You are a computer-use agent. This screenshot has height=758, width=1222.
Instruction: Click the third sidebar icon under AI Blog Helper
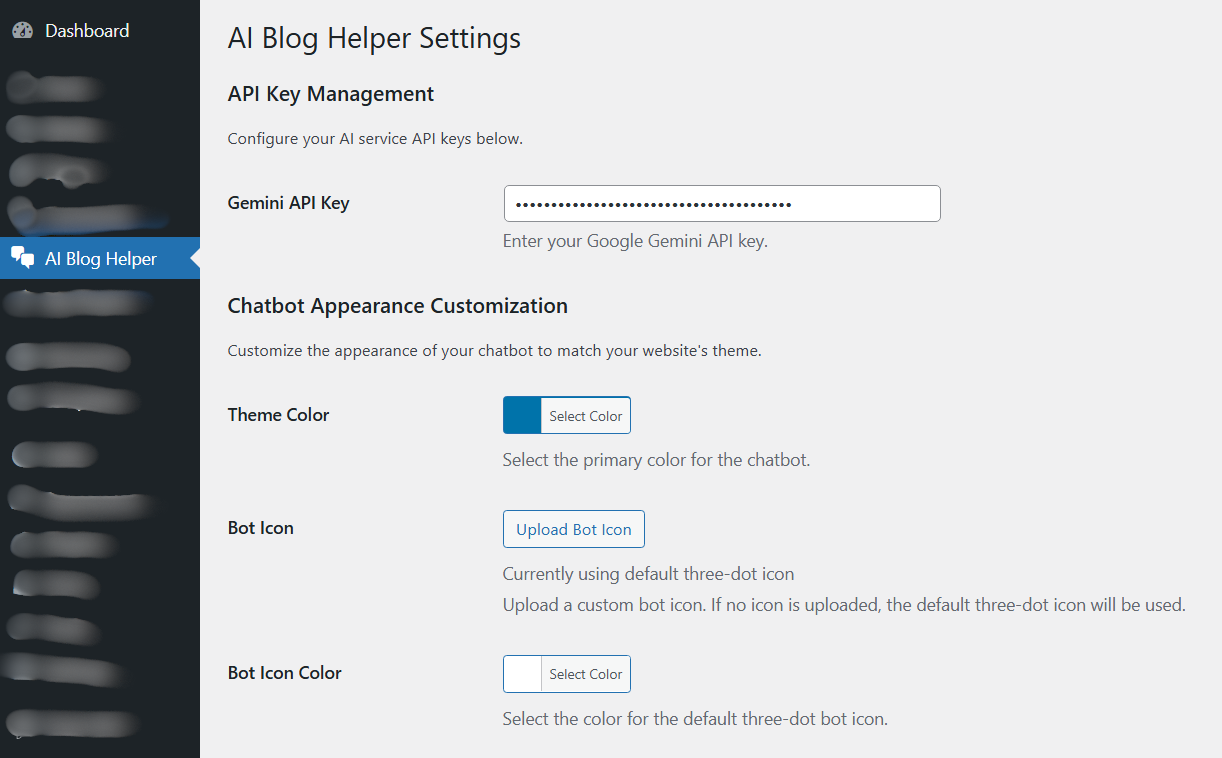click(x=22, y=398)
